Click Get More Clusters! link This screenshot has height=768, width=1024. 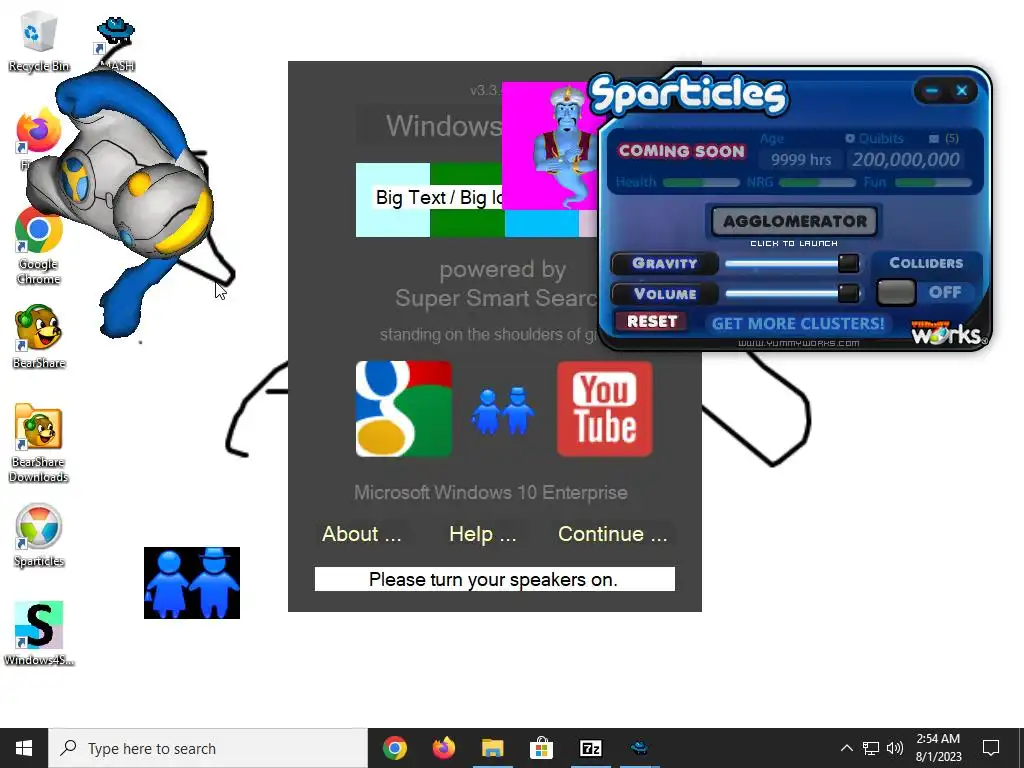point(797,323)
